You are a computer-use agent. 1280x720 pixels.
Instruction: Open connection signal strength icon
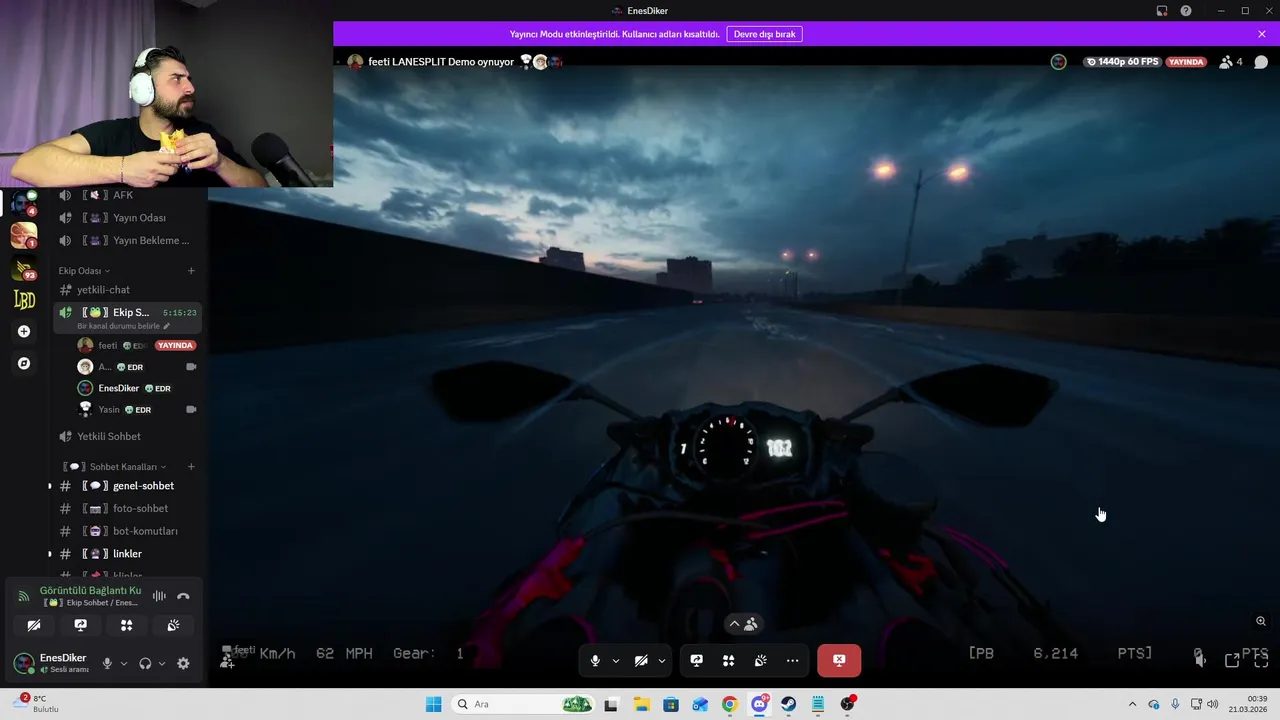[x=24, y=596]
